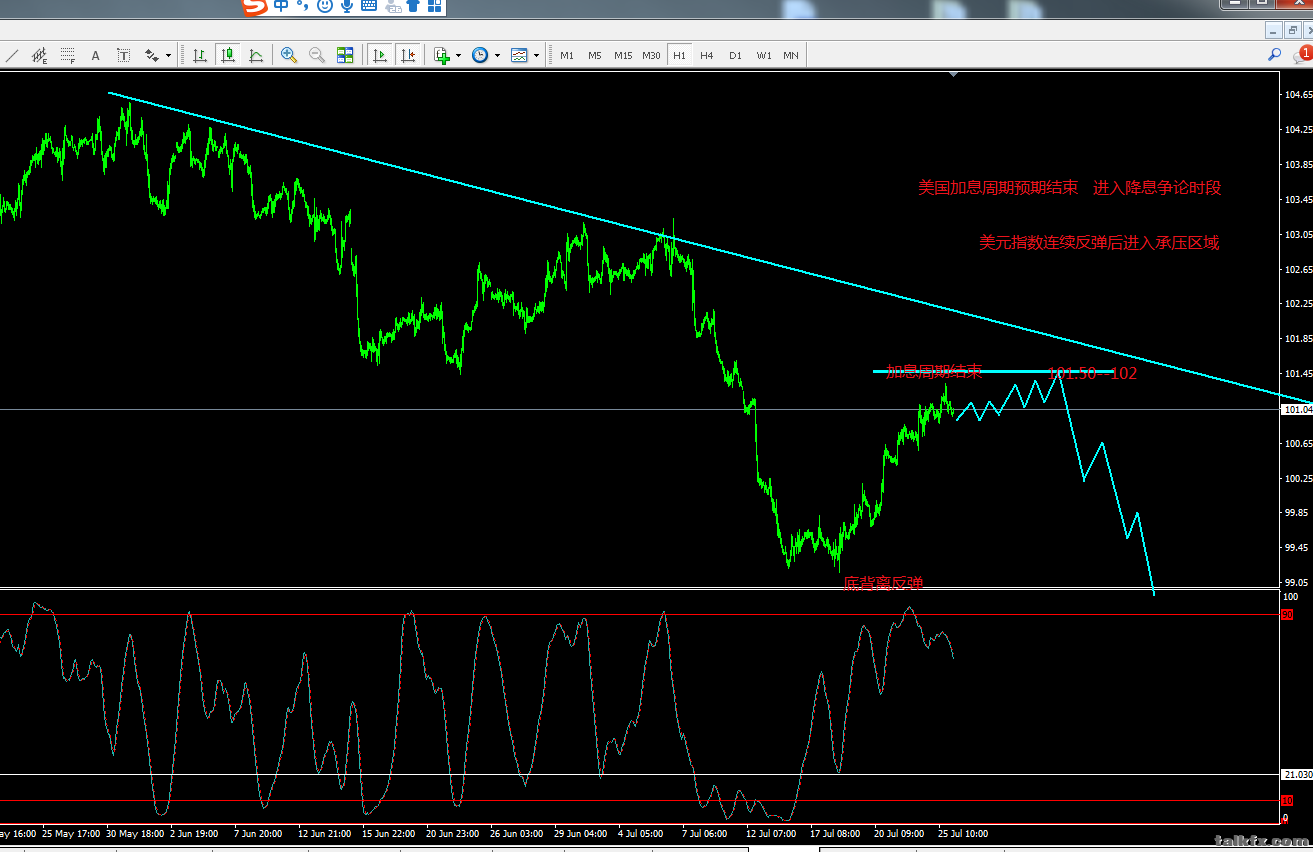Toggle chart shift
1313x852 pixels.
click(408, 55)
